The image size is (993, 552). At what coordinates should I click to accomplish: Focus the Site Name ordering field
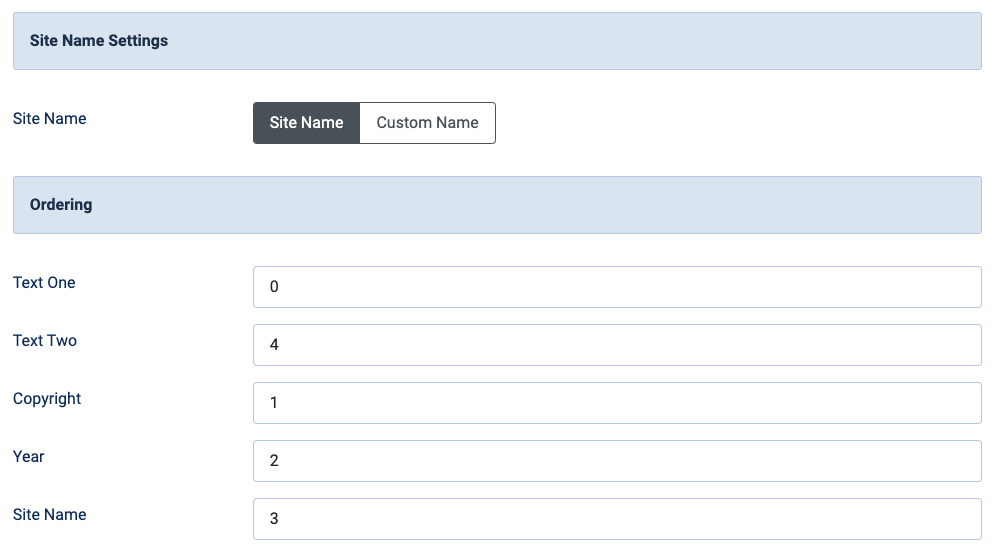pyautogui.click(x=617, y=519)
